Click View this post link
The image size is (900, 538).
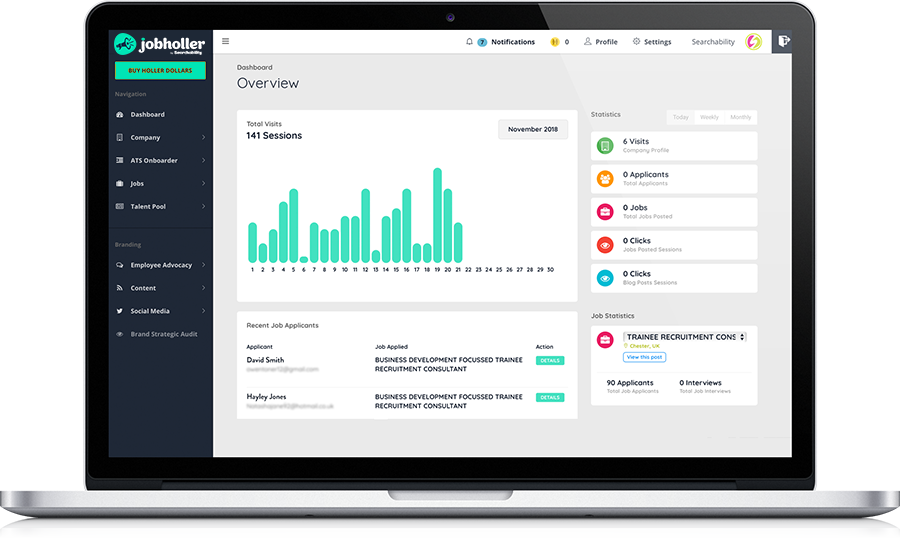[x=645, y=357]
